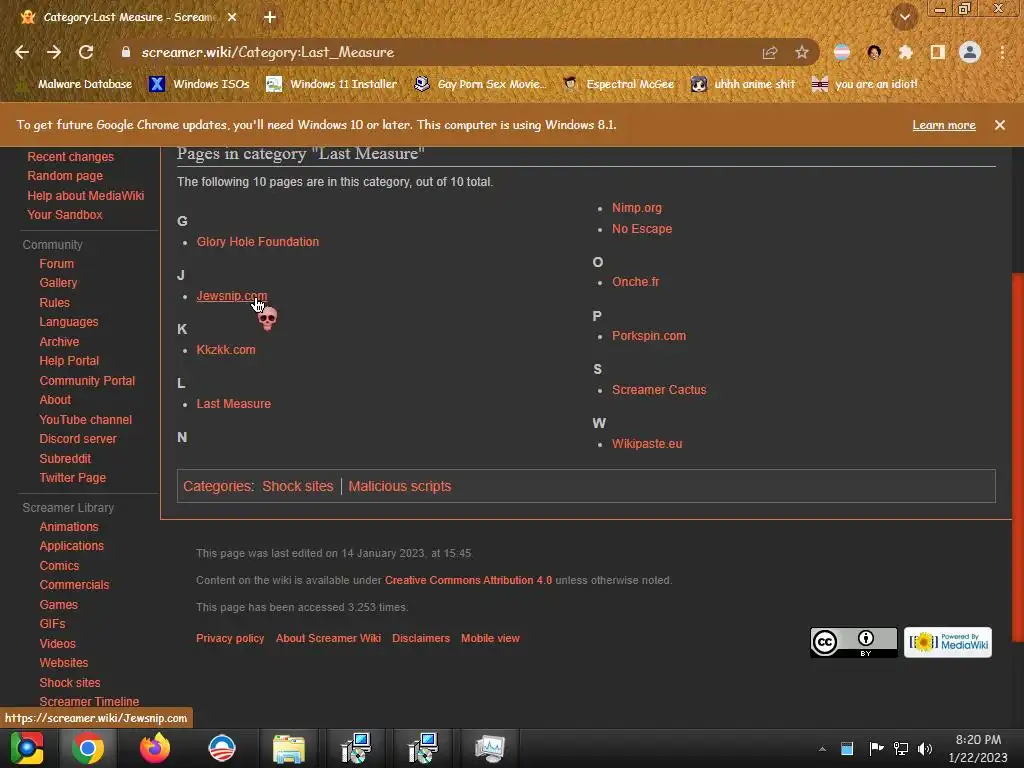Viewport: 1024px width, 768px height.
Task: Show hidden tray icons arrow
Action: pos(822,749)
